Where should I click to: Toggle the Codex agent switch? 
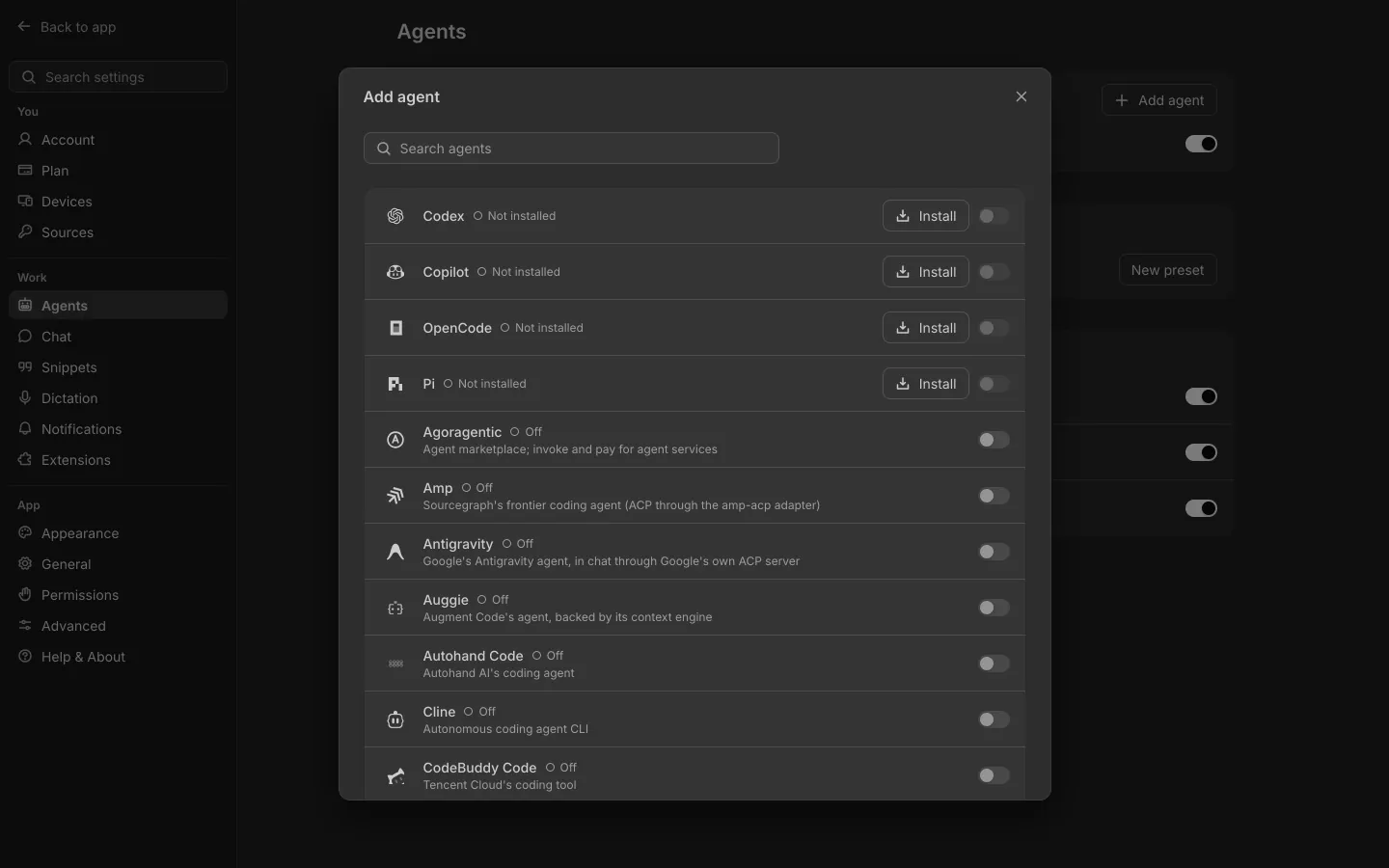(994, 216)
